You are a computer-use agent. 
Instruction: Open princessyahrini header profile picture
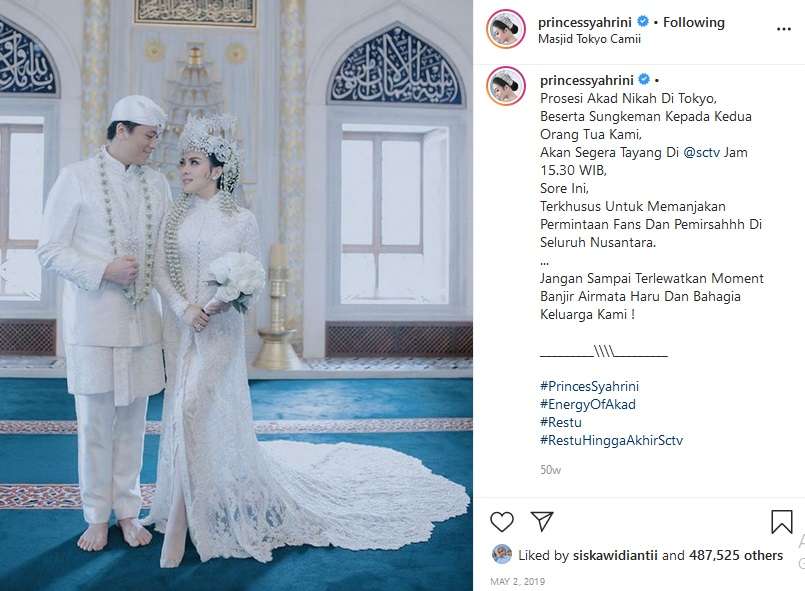coord(506,29)
